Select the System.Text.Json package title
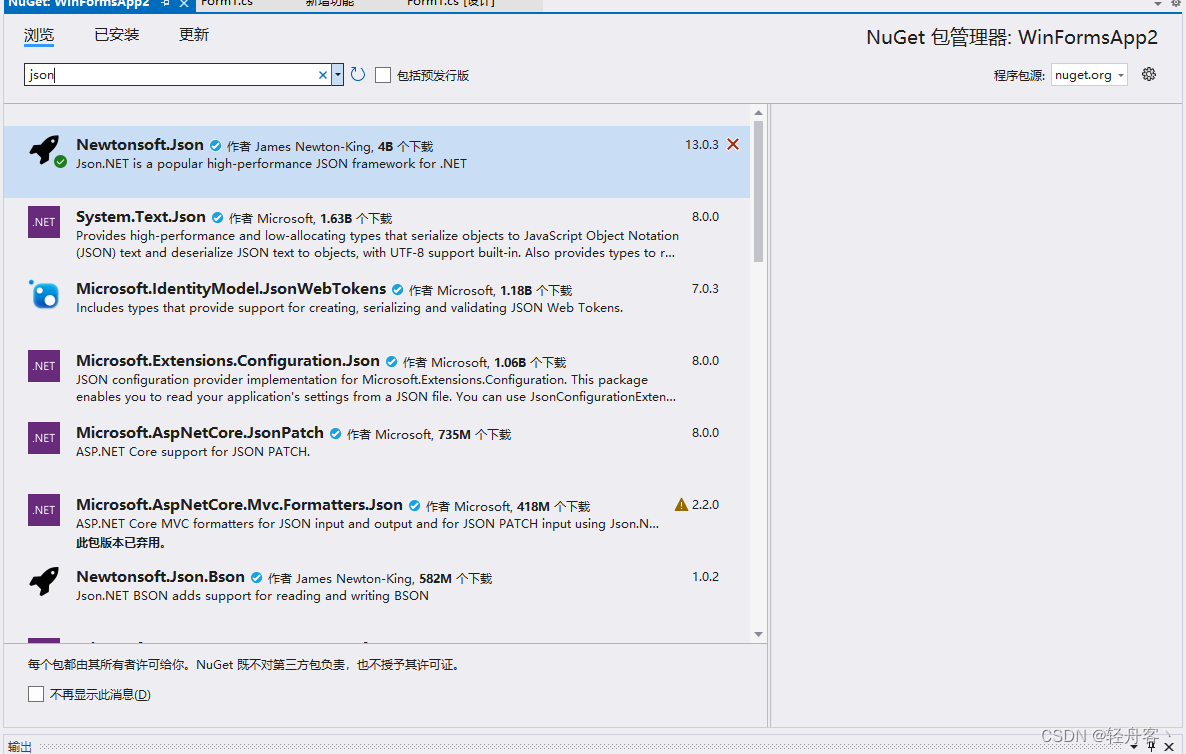This screenshot has height=754, width=1186. (x=141, y=217)
